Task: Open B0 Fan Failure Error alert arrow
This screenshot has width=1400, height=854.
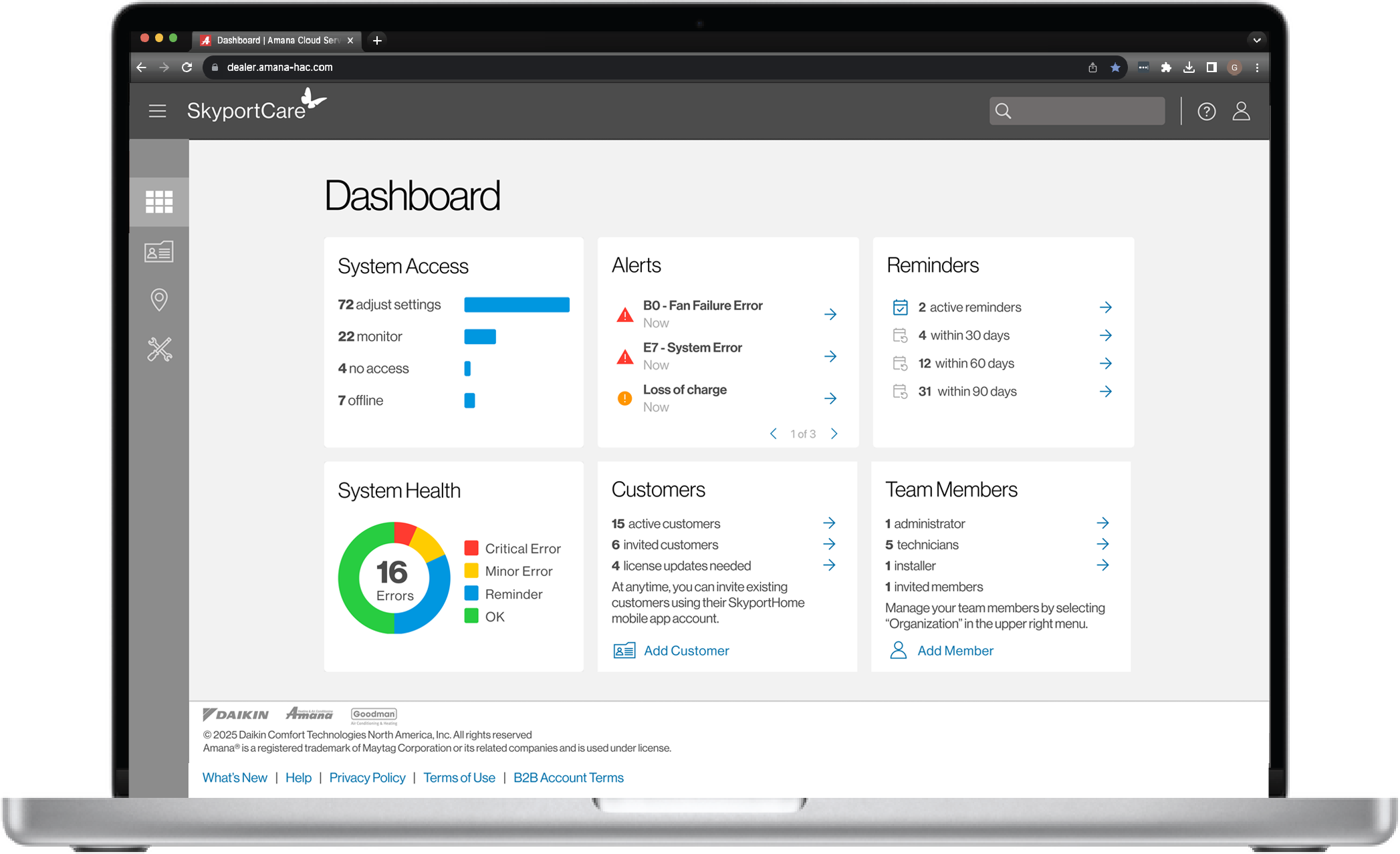Action: pos(830,314)
